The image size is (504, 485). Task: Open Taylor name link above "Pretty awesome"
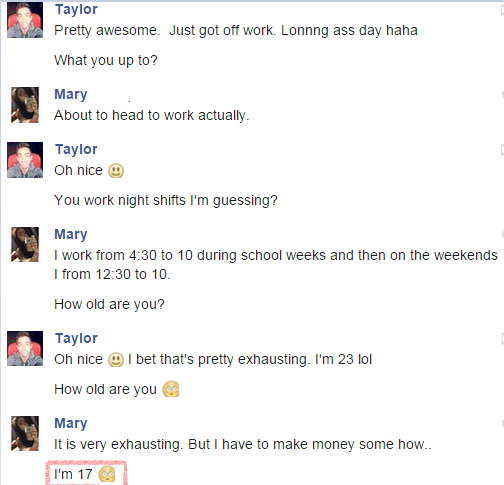(76, 10)
